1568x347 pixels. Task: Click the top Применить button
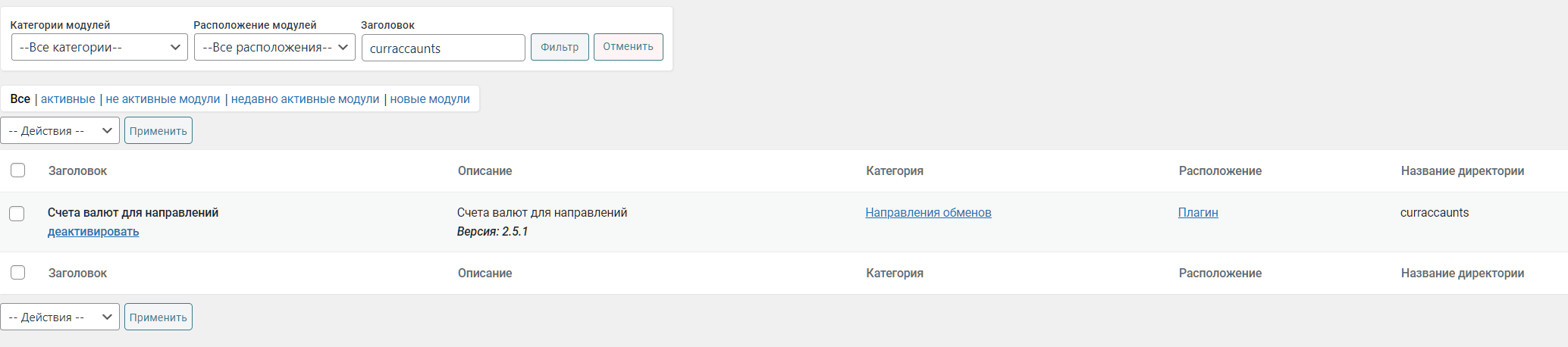158,130
